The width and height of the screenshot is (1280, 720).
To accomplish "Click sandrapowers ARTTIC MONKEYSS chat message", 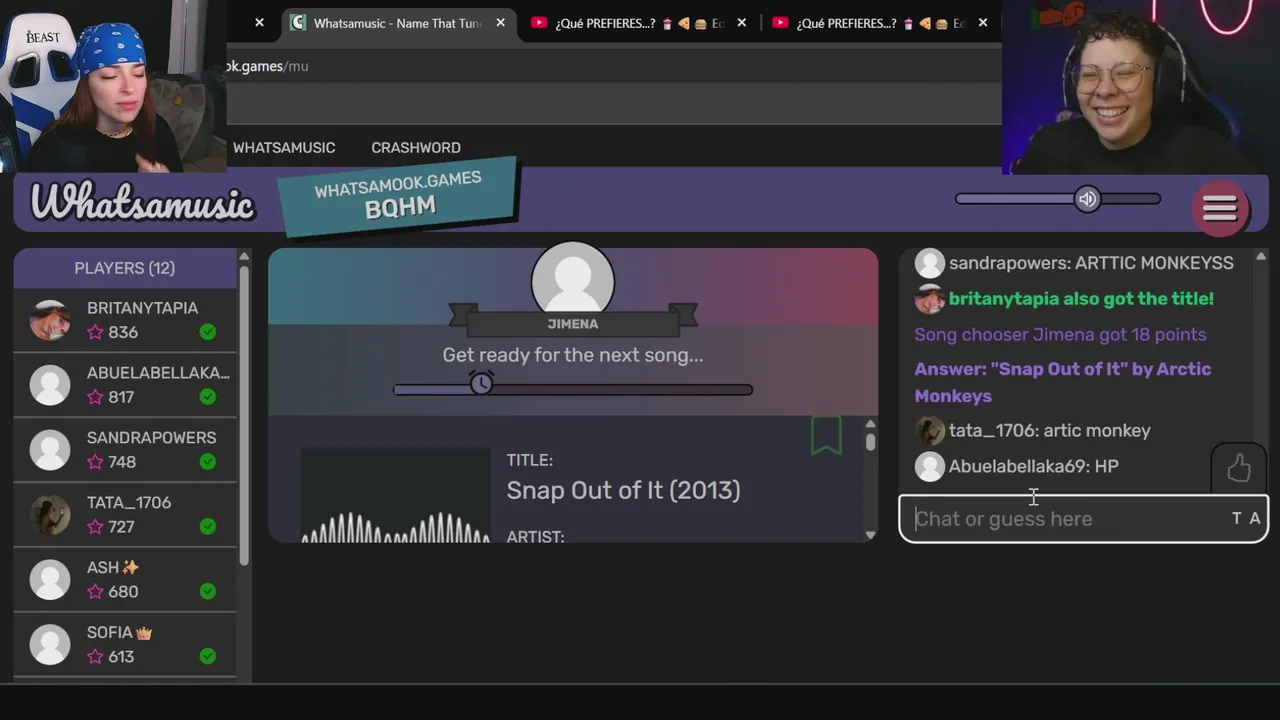I will coord(1091,263).
